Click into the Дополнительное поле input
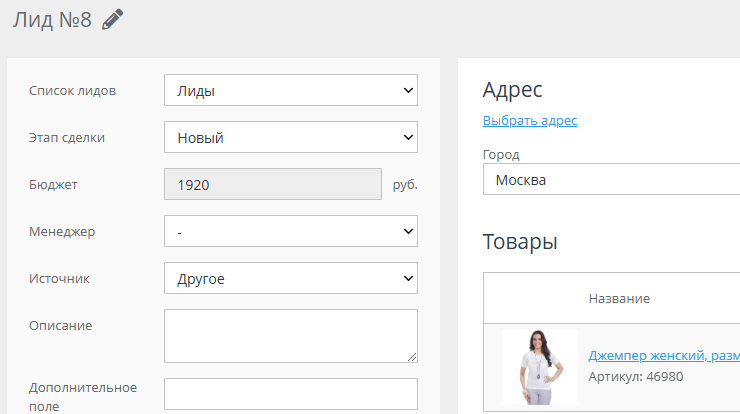This screenshot has width=740, height=414. coord(290,394)
